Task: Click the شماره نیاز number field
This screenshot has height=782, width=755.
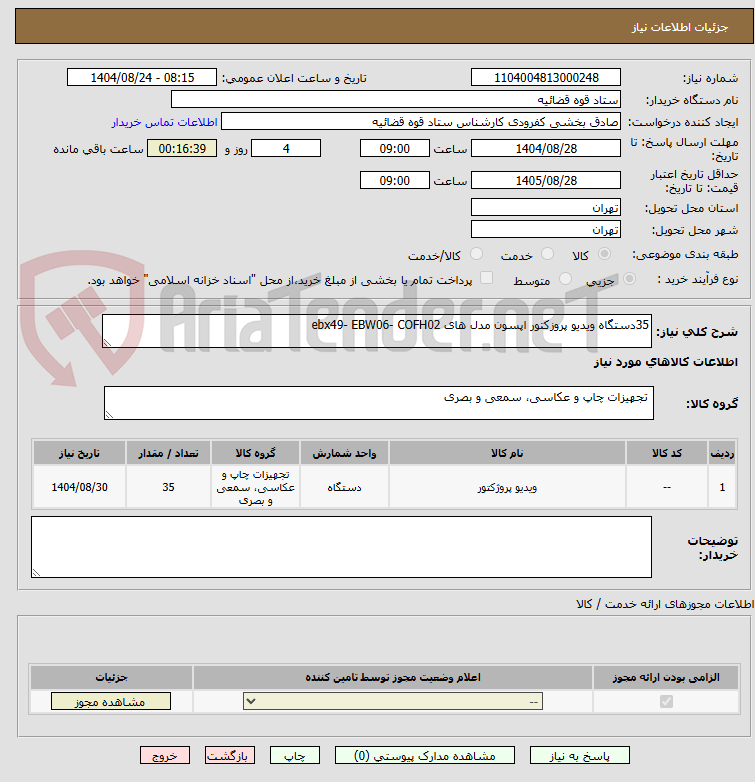Action: click(545, 78)
